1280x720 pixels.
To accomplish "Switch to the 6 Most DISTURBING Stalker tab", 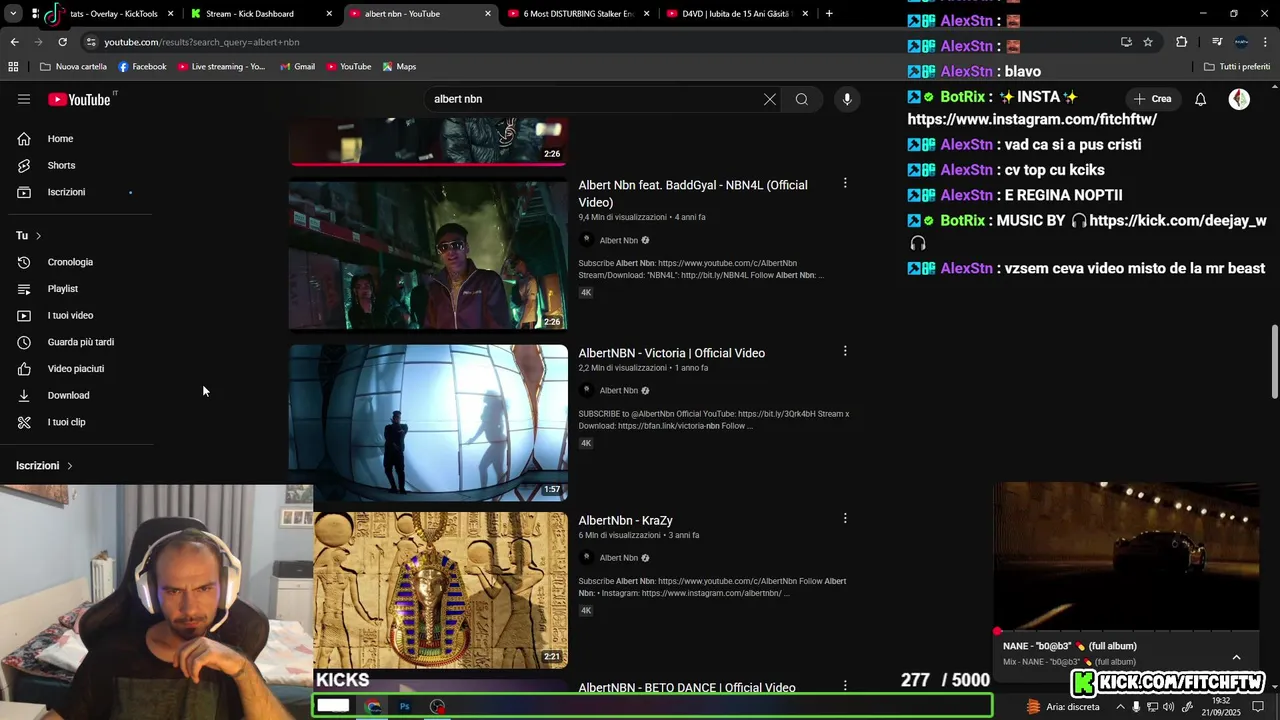I will tap(579, 14).
